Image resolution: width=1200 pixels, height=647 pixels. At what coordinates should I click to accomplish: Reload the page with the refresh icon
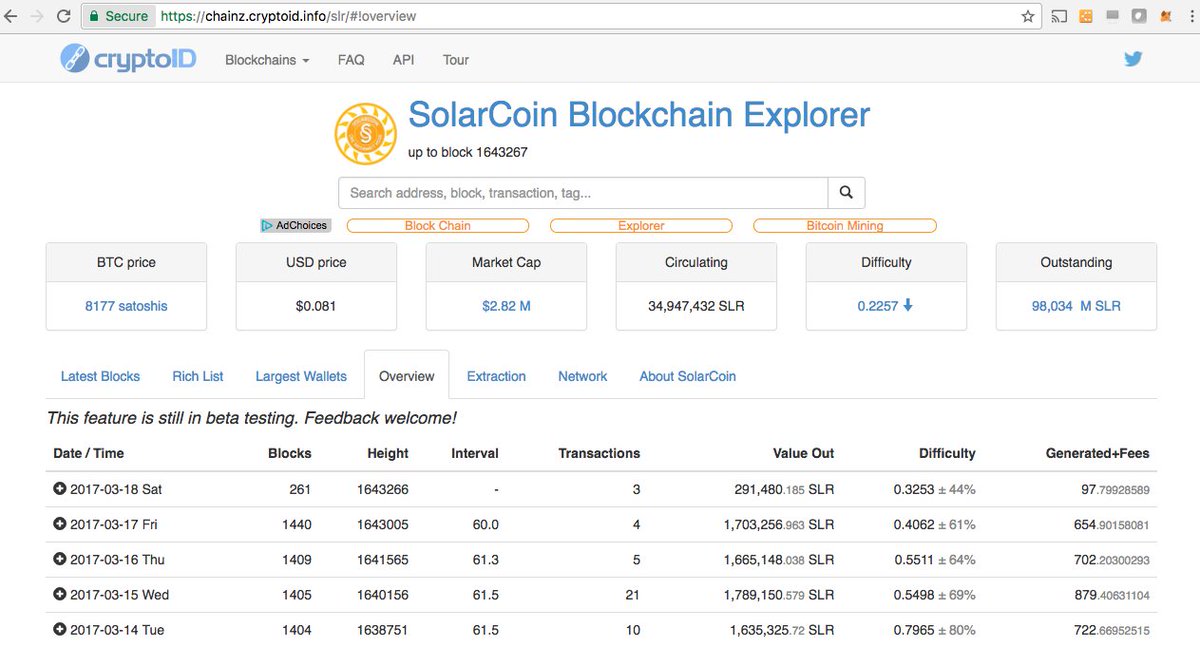[x=63, y=16]
